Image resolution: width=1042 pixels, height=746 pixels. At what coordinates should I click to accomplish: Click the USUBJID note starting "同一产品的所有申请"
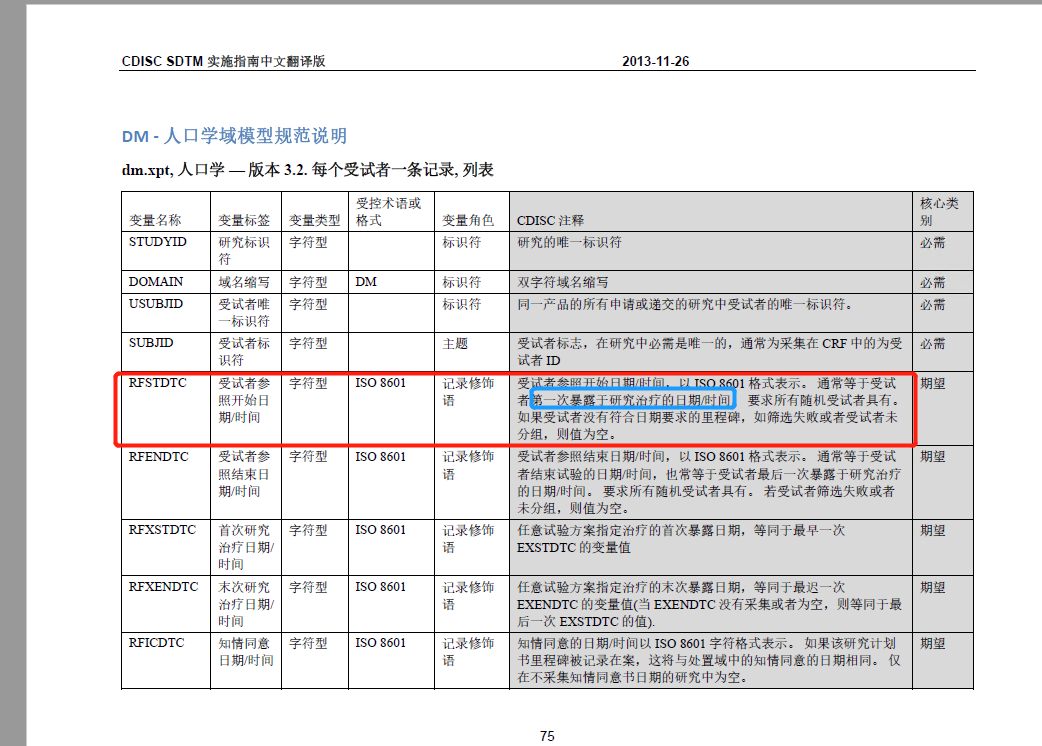684,304
